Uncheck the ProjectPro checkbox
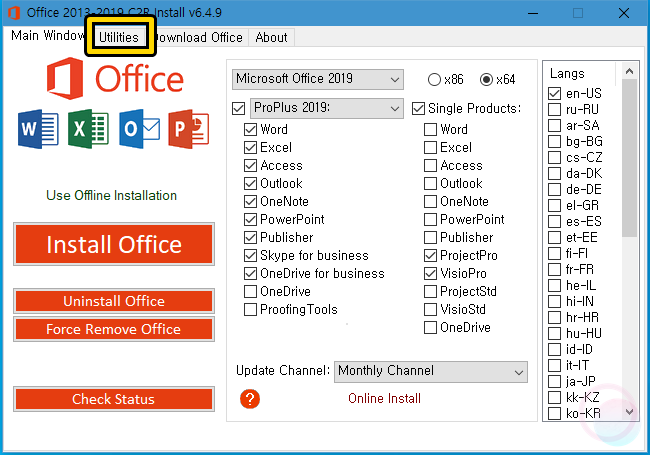Viewport: 650px width, 455px height. pyautogui.click(x=430, y=255)
